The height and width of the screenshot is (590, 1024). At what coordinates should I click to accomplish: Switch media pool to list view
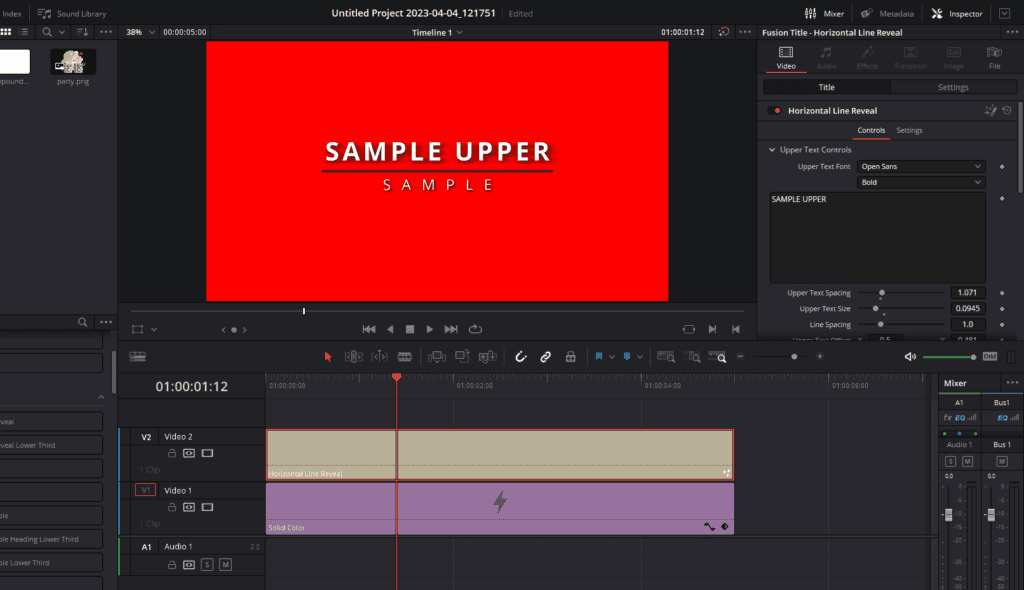(x=24, y=32)
